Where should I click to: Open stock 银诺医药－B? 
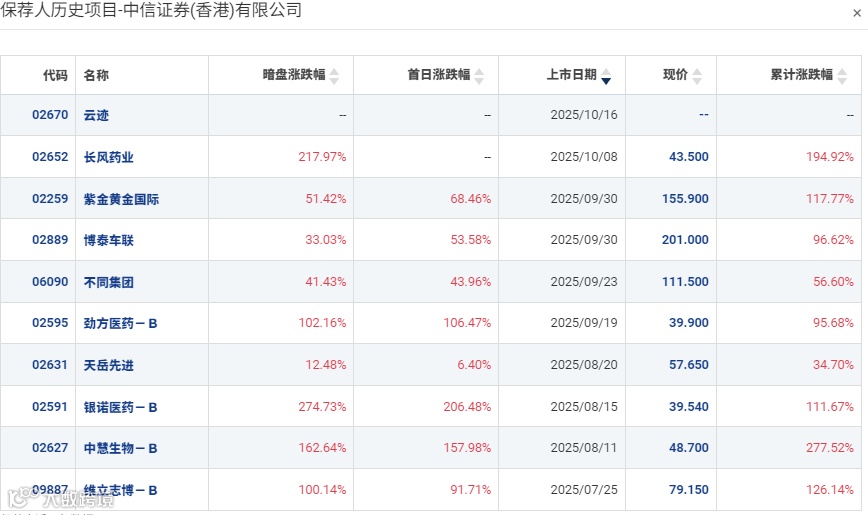tap(120, 407)
